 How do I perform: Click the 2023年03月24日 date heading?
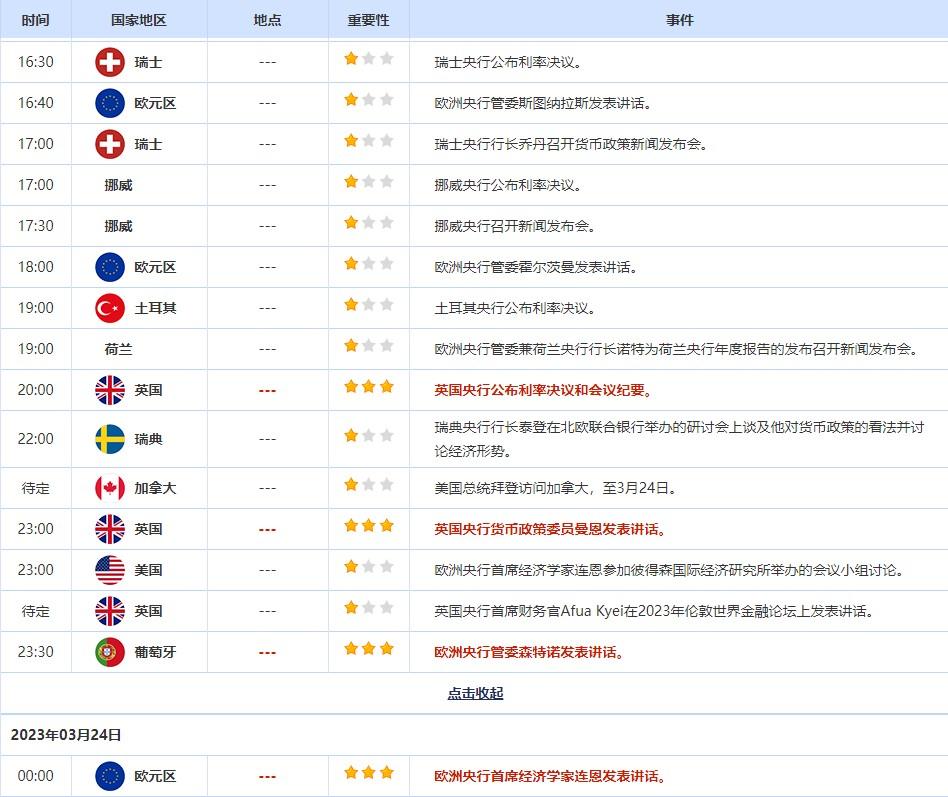(x=66, y=735)
